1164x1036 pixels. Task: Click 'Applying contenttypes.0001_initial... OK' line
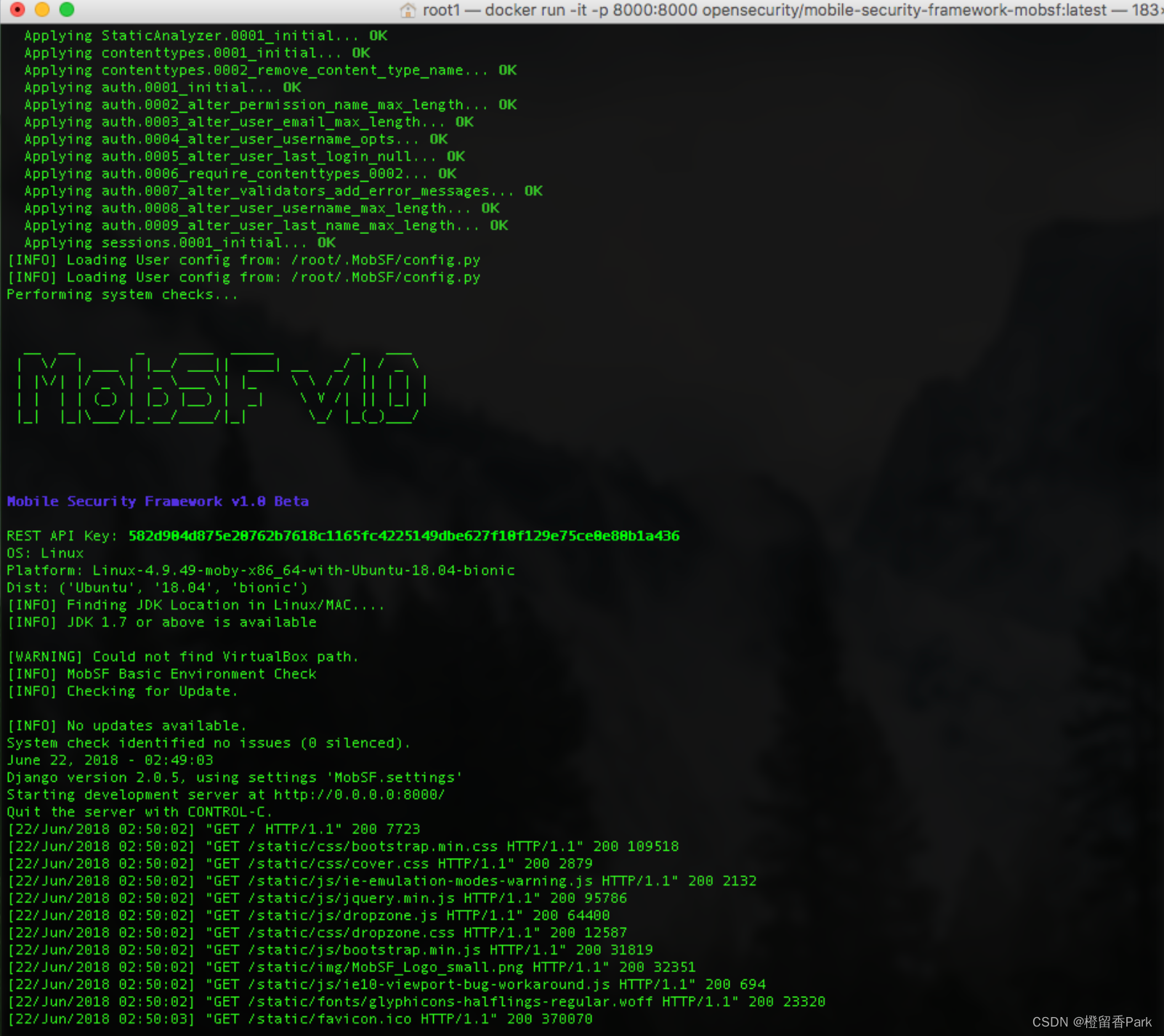197,53
